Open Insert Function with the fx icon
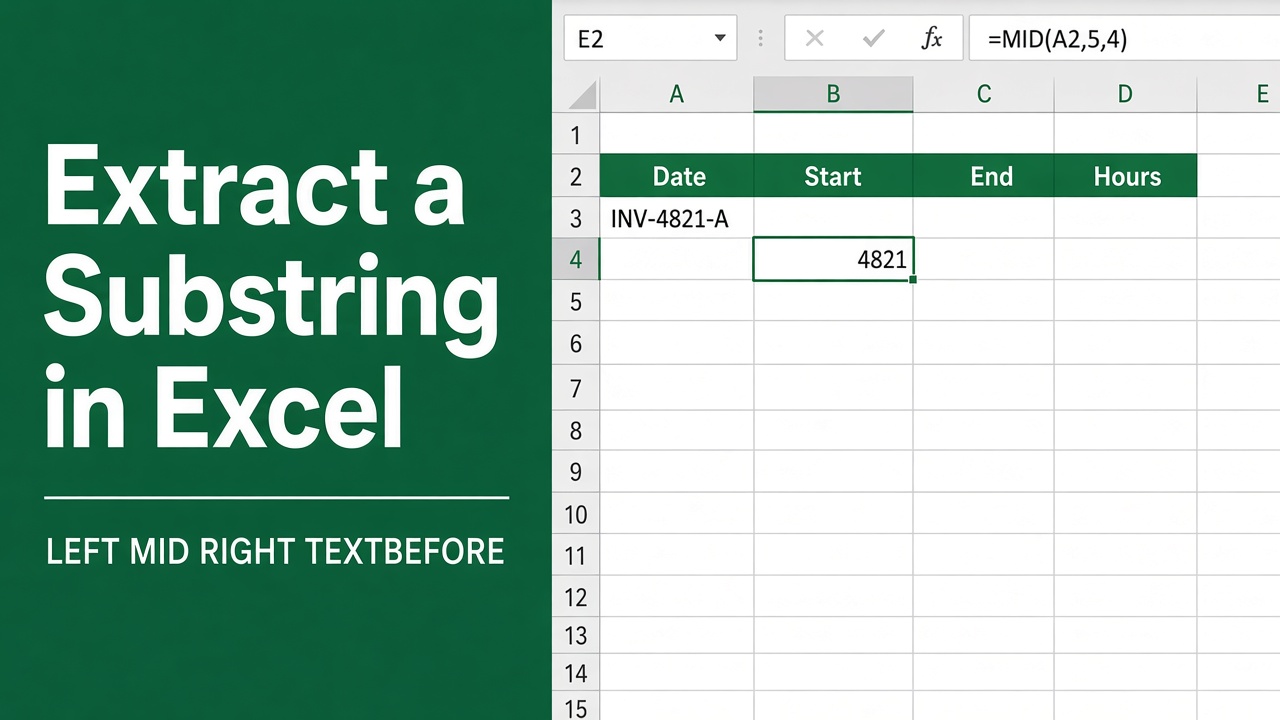The width and height of the screenshot is (1280, 720). pos(932,39)
